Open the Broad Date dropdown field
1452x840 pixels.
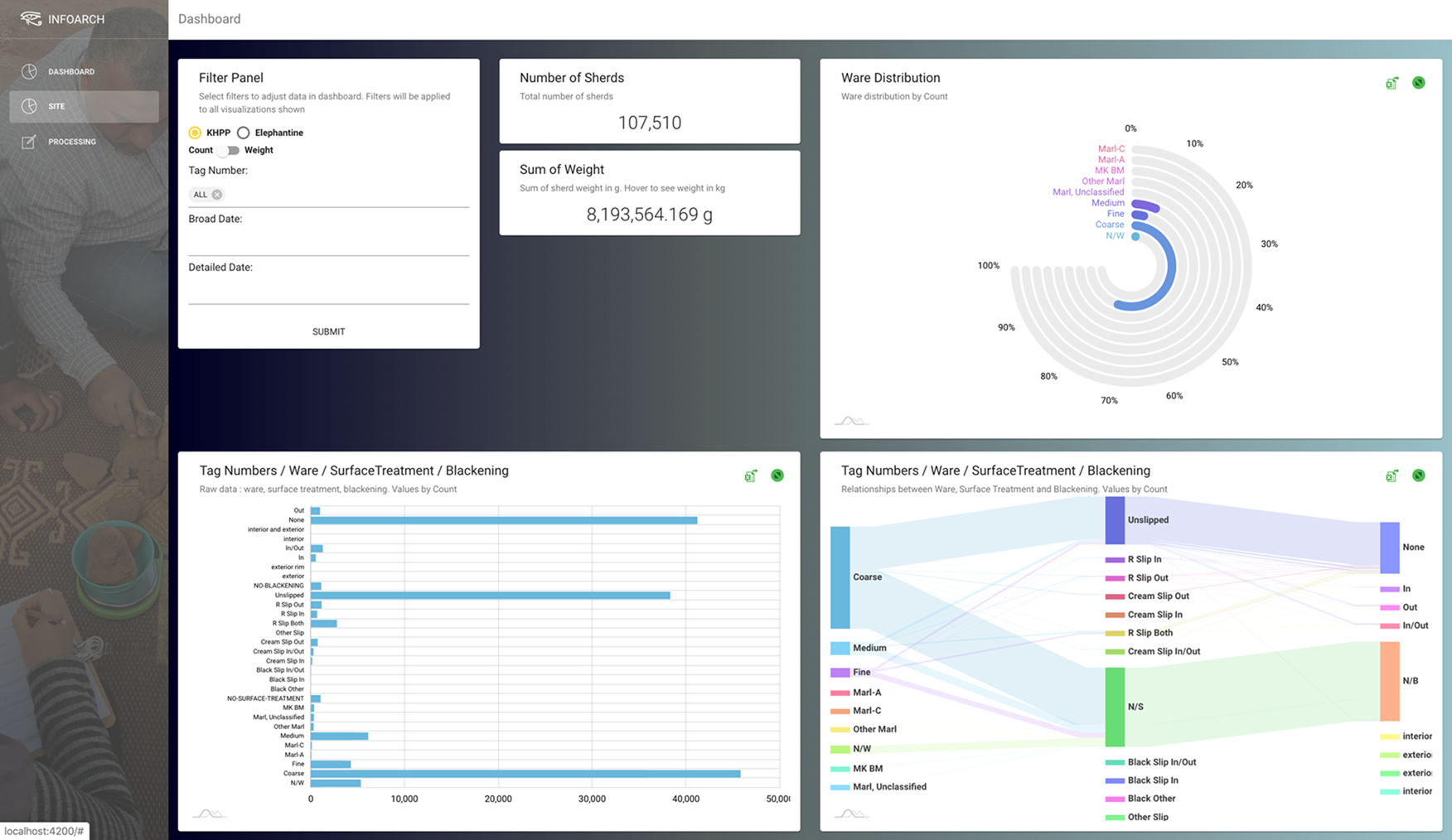[x=328, y=243]
